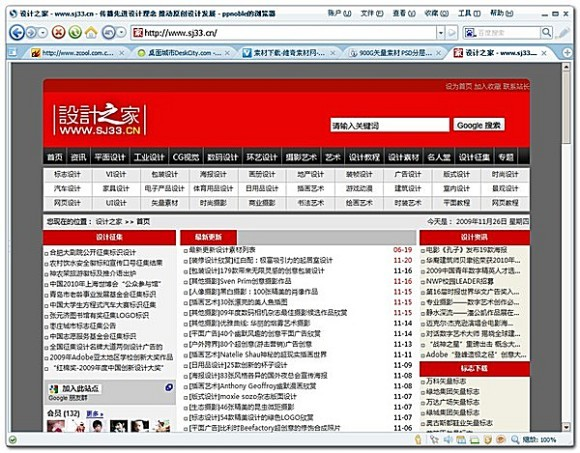The height and width of the screenshot is (453, 580).
Task: Open the history dropdown next to Forward button
Action: (x=43, y=33)
